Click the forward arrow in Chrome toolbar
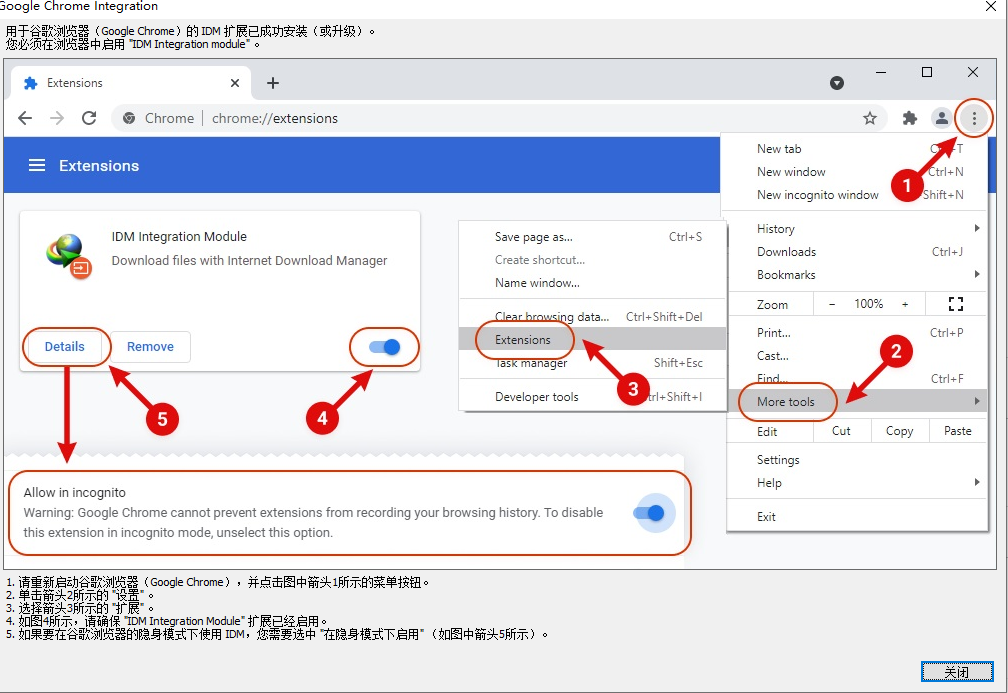 coord(57,118)
